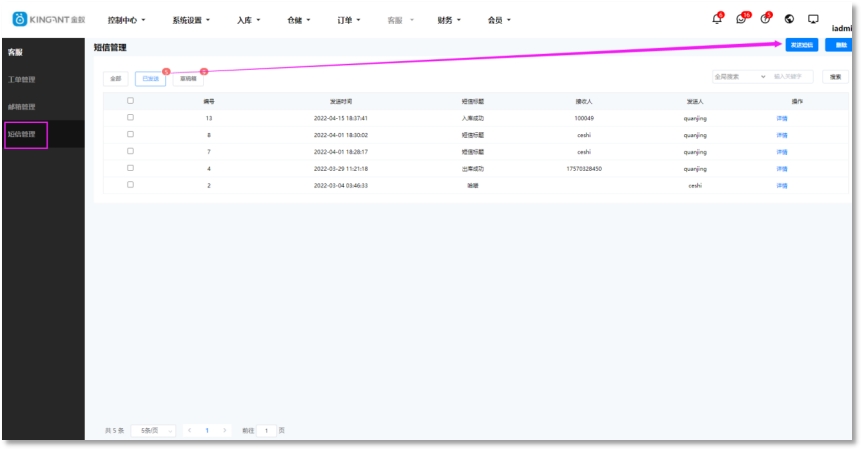This screenshot has width=862, height=450.
Task: Open the chat messages icon
Action: [x=741, y=19]
